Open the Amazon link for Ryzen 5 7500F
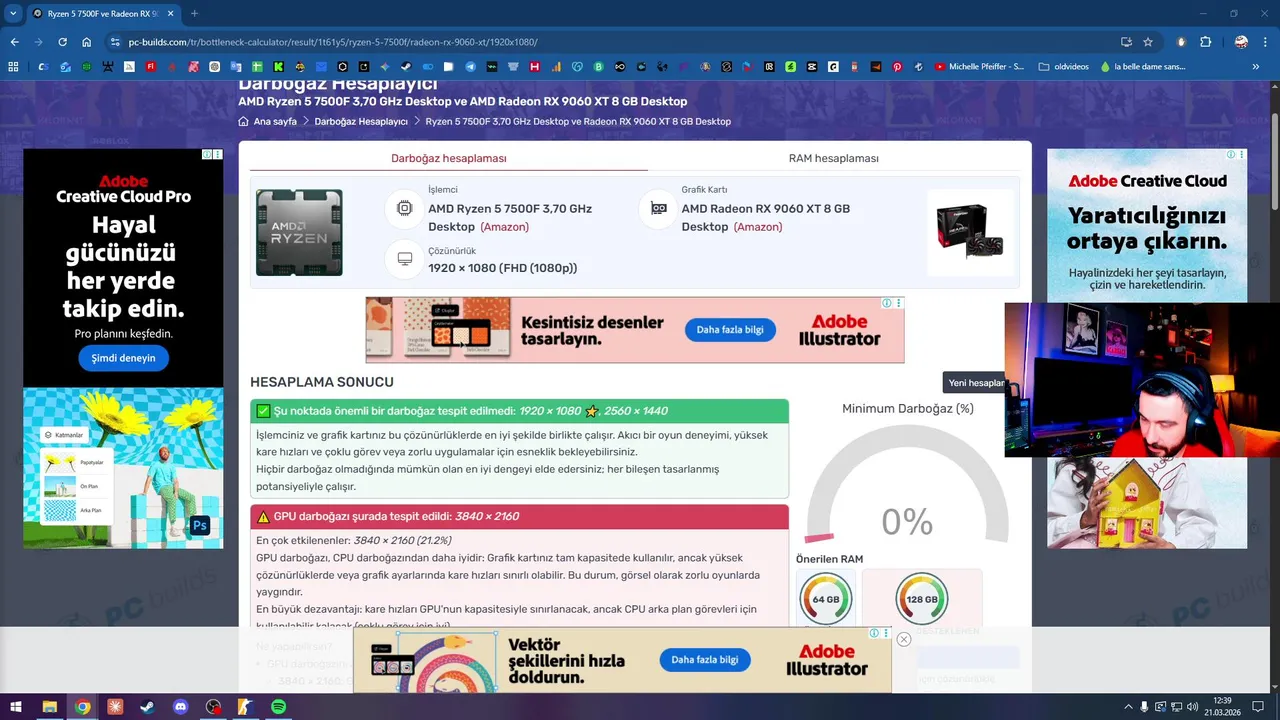1280x720 pixels. tap(505, 227)
